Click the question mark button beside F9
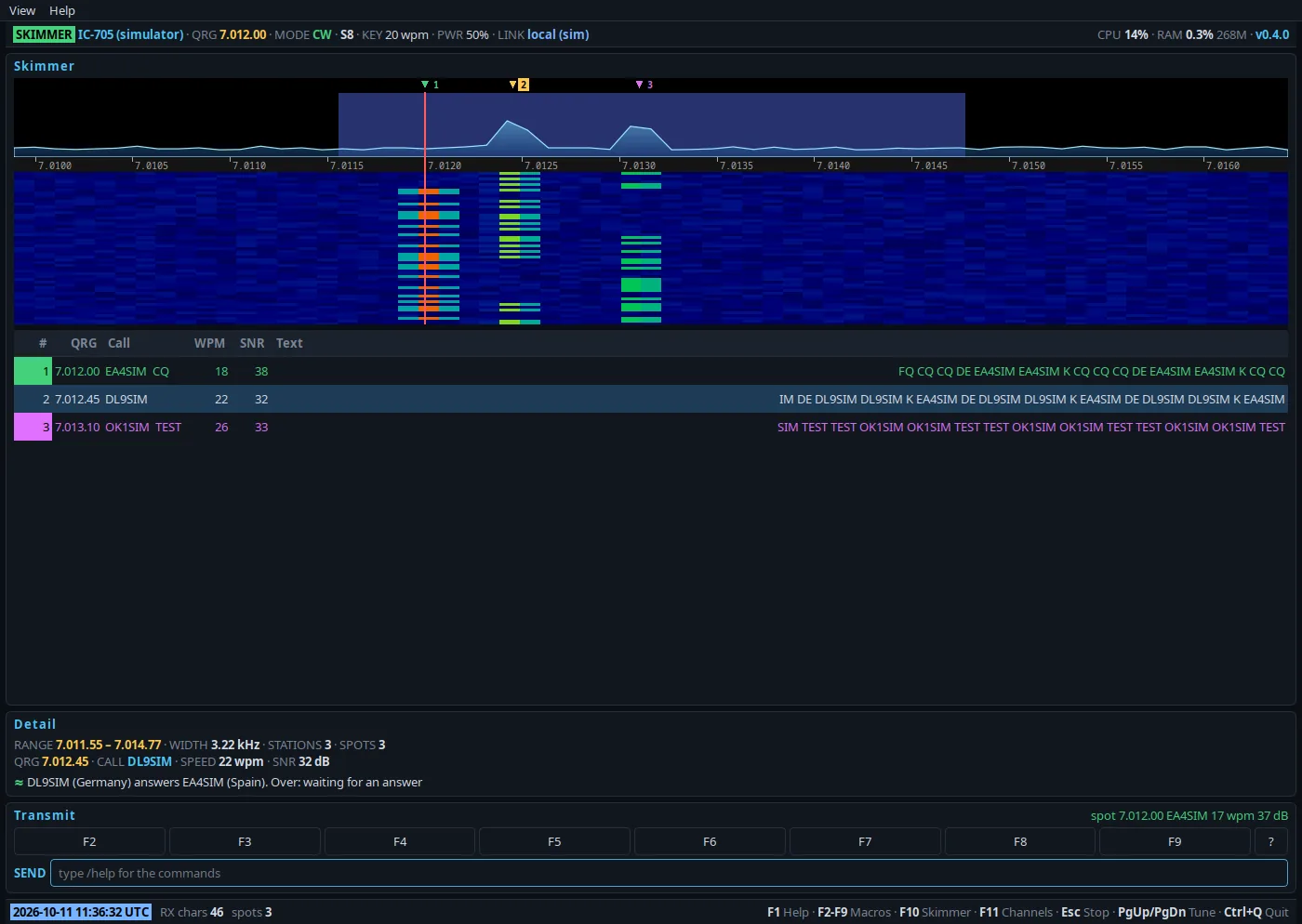Viewport: 1302px width, 924px height. click(1271, 841)
